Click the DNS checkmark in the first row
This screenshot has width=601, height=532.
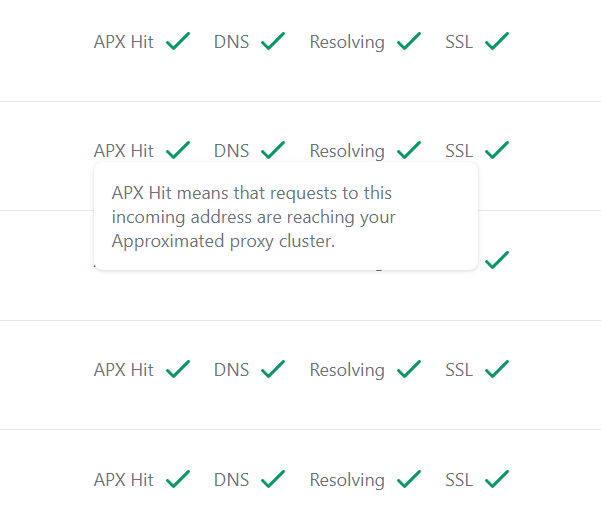click(x=273, y=41)
